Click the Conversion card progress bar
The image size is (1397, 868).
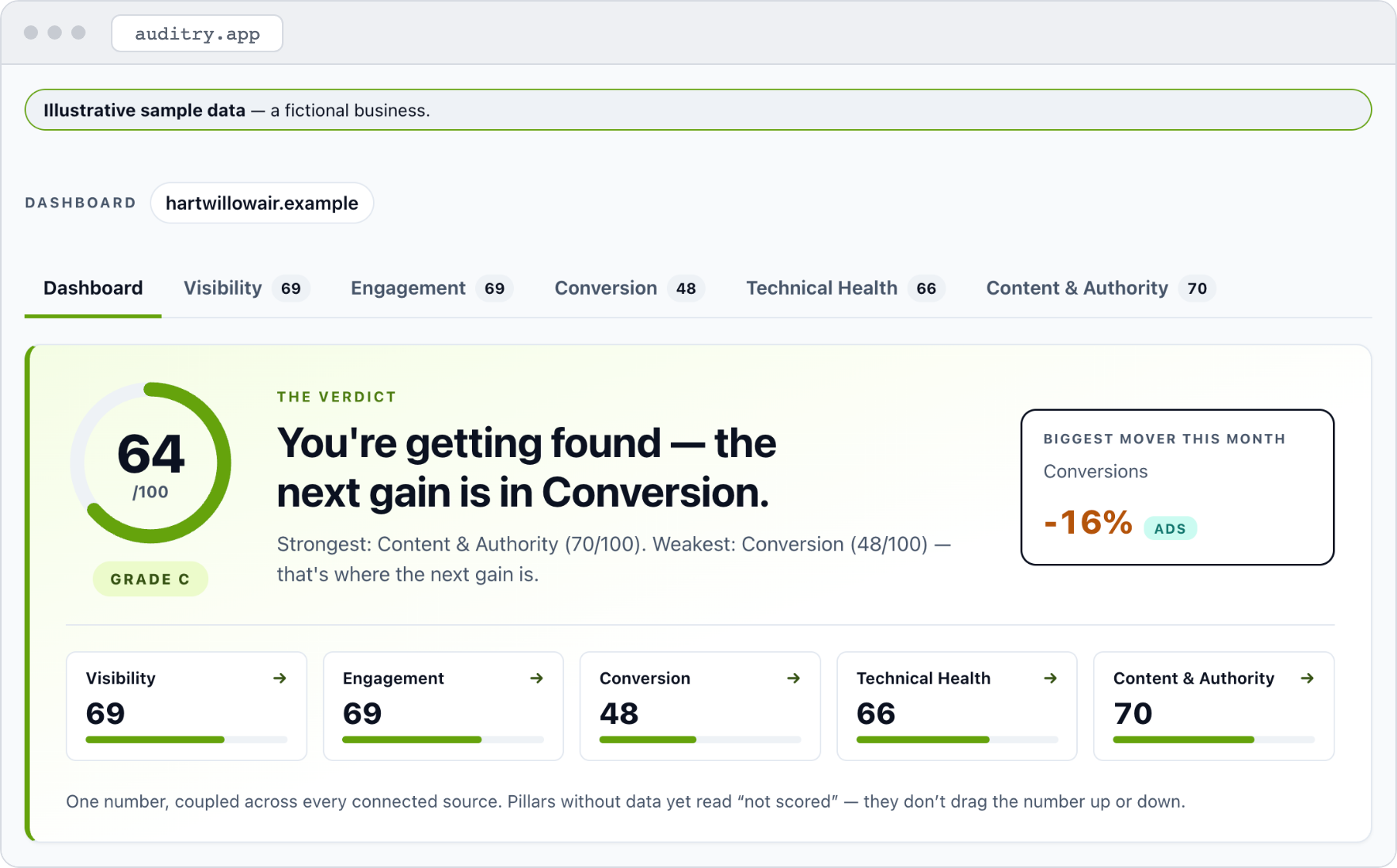tap(700, 740)
